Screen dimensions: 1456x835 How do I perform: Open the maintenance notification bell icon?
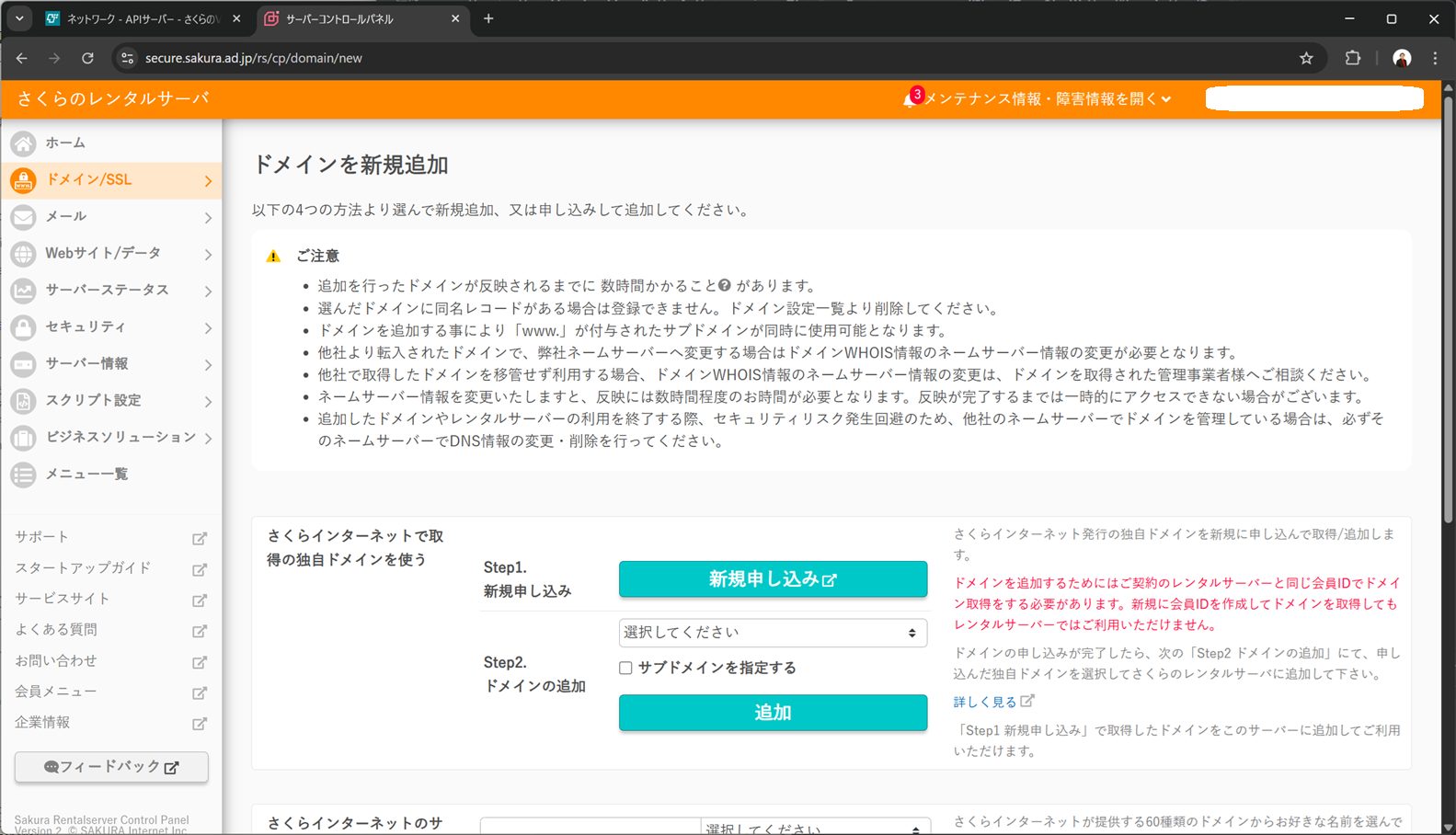pos(910,99)
